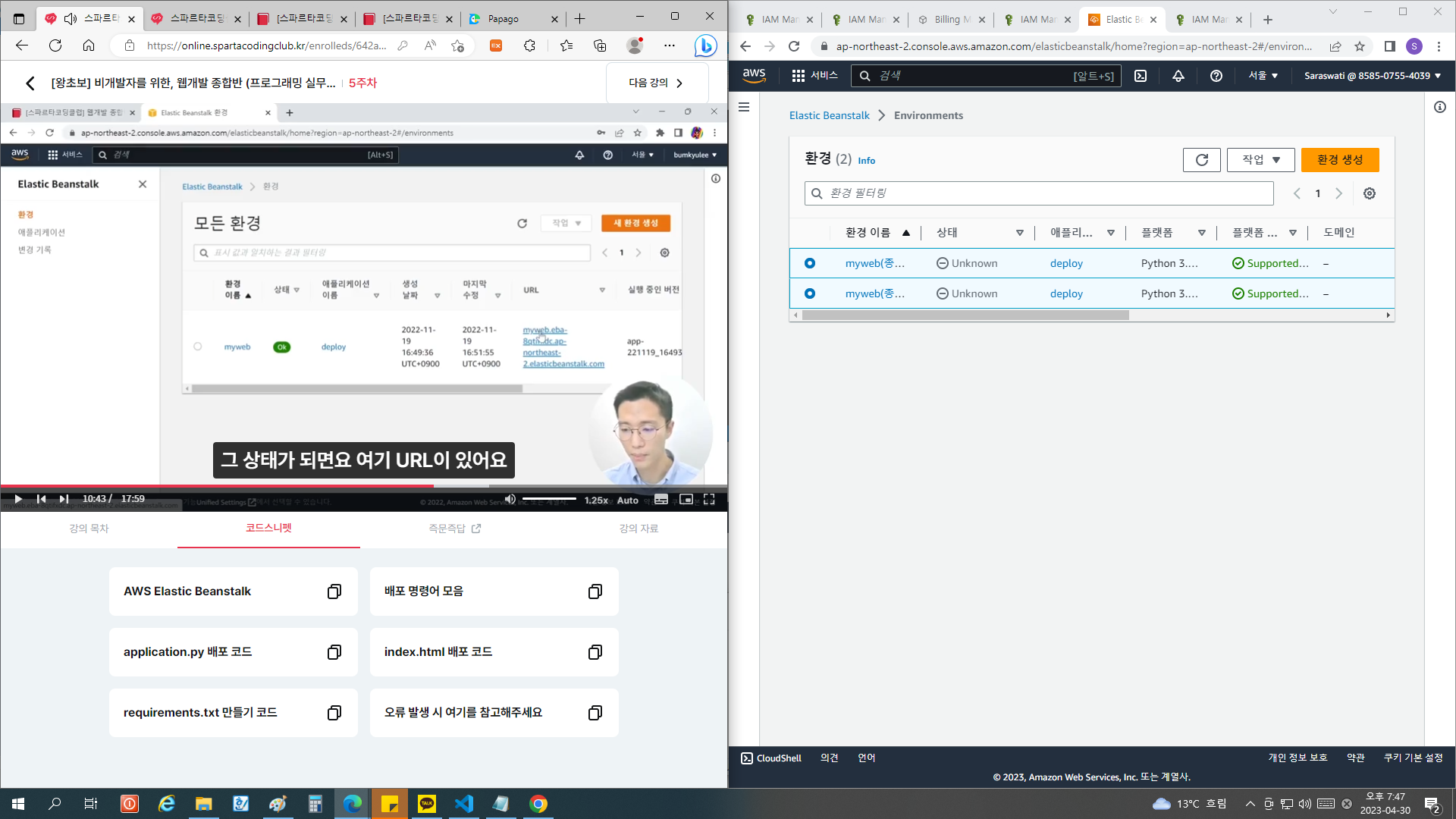Switch to Billing Chrome tab
The width and height of the screenshot is (1456, 819).
point(952,20)
